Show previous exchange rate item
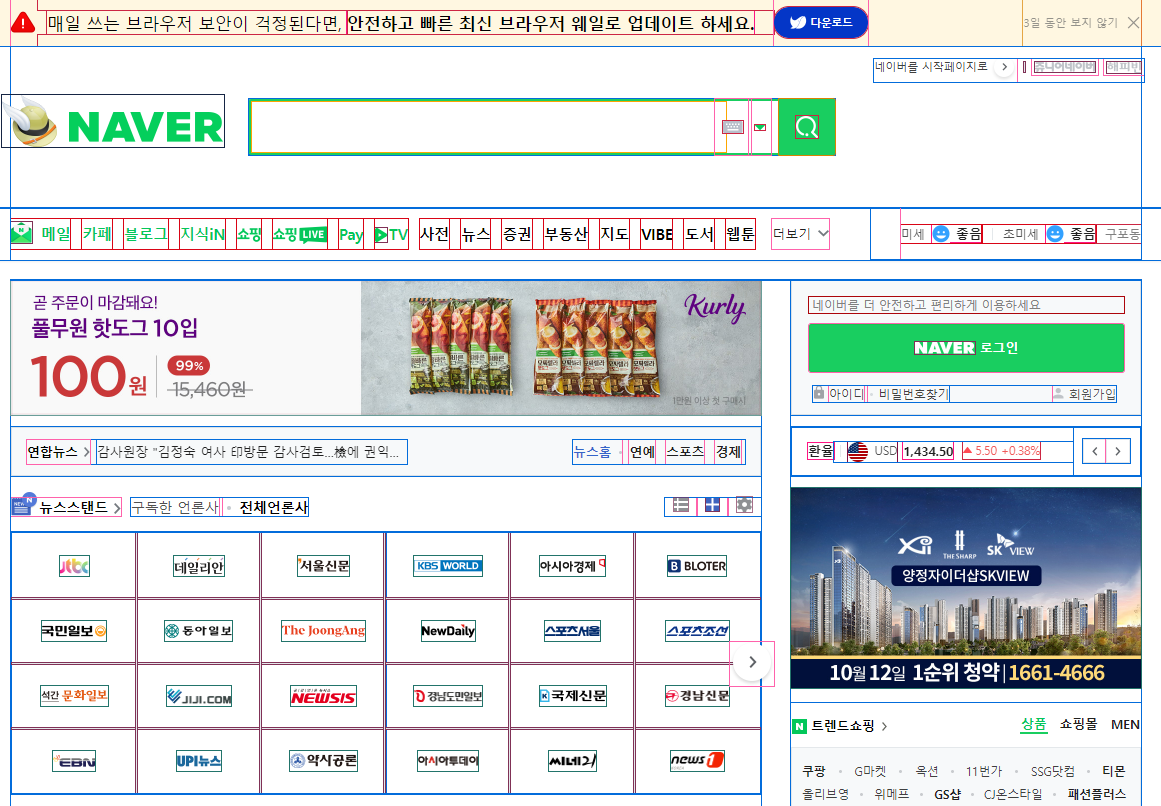 [x=1094, y=451]
